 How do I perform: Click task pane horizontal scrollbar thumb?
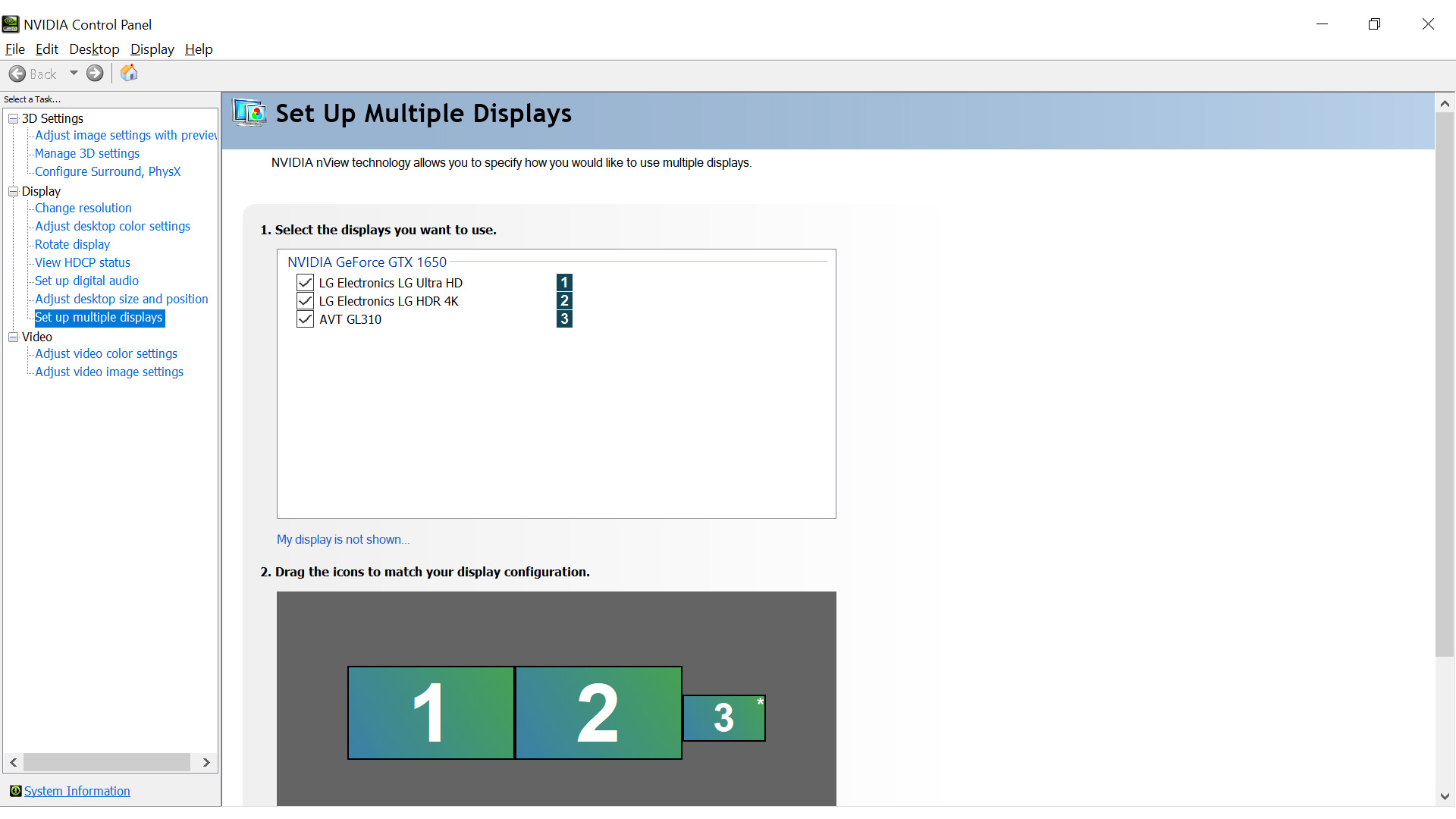pyautogui.click(x=107, y=762)
